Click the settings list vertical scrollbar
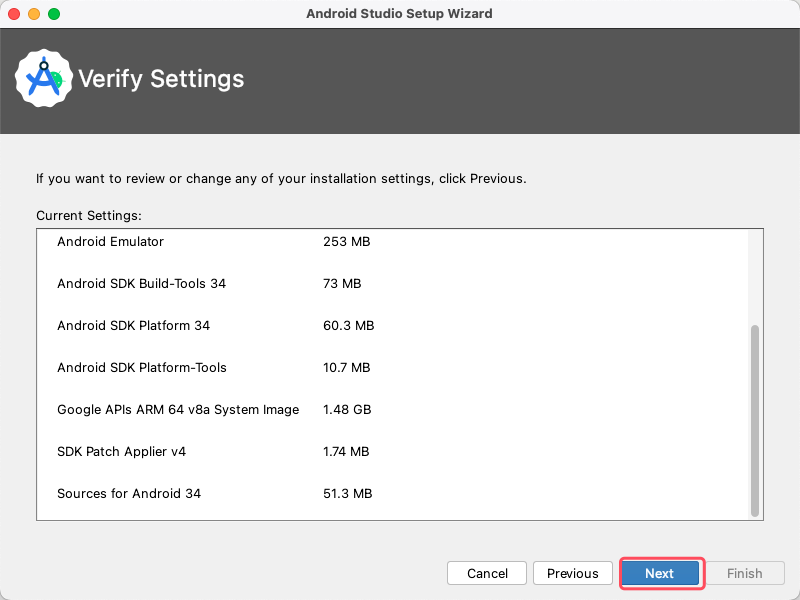 click(755, 421)
